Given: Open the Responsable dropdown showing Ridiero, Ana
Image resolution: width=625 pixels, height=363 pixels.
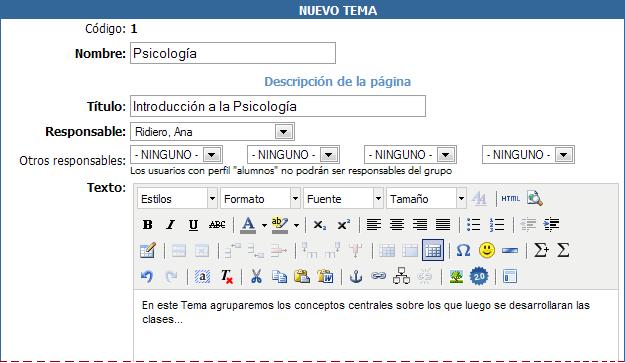Looking at the screenshot, I should tap(212, 131).
